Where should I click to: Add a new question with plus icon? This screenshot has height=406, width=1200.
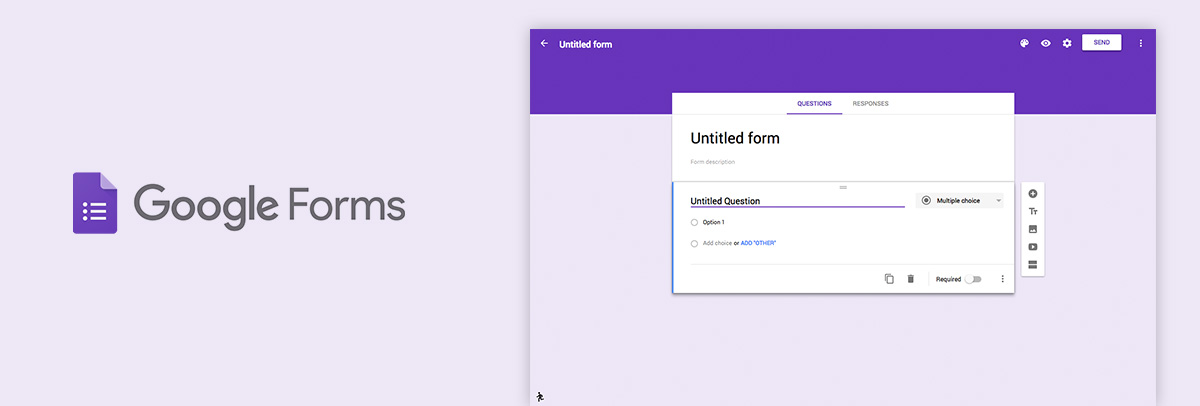click(x=1033, y=194)
